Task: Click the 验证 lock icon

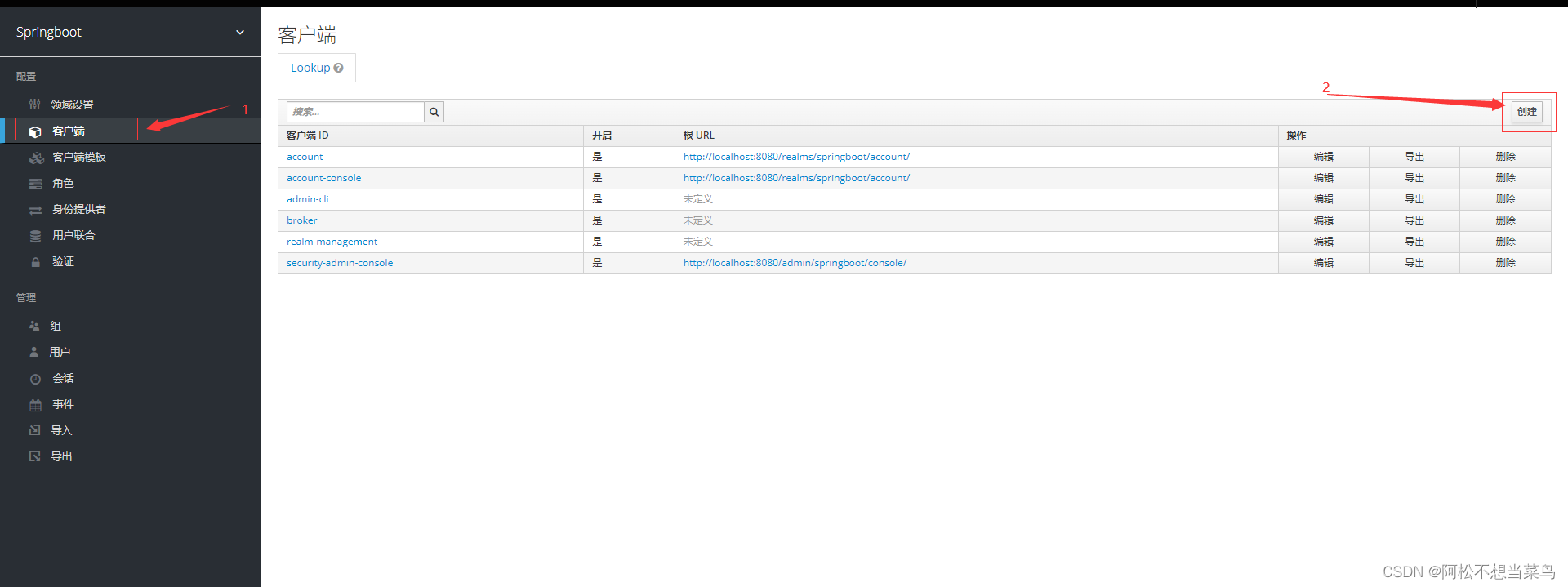Action: tap(35, 262)
